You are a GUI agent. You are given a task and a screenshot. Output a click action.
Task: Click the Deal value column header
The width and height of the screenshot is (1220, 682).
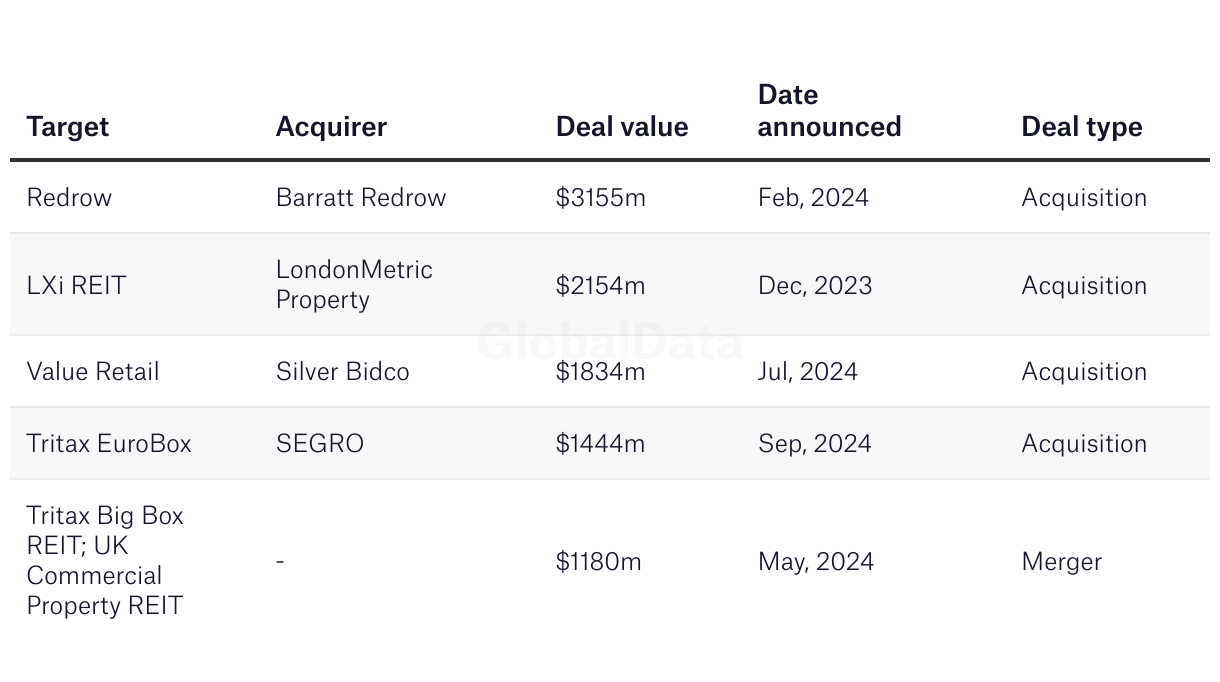[x=622, y=127]
